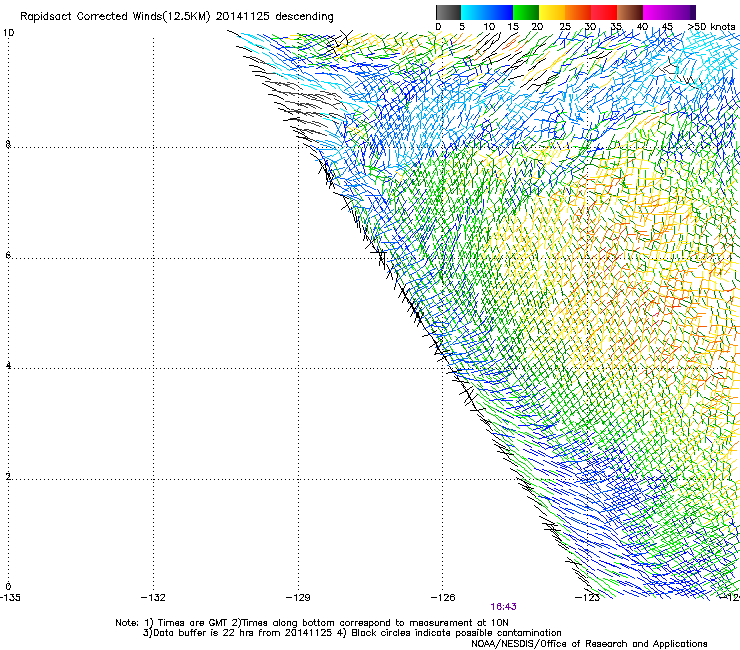Click the latitude label '10'
The height and width of the screenshot is (650, 740).
8,33
